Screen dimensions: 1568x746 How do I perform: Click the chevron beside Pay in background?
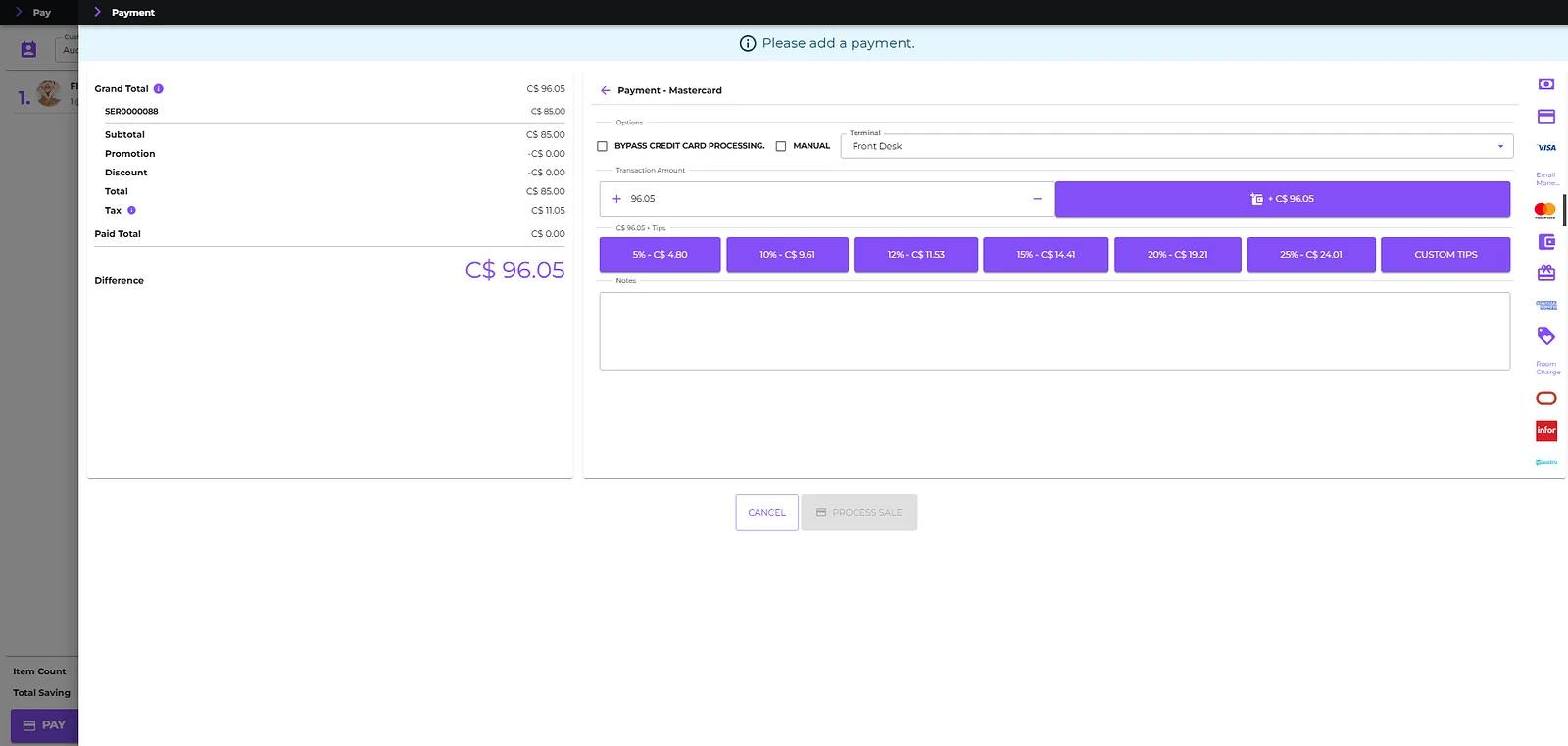coord(18,12)
